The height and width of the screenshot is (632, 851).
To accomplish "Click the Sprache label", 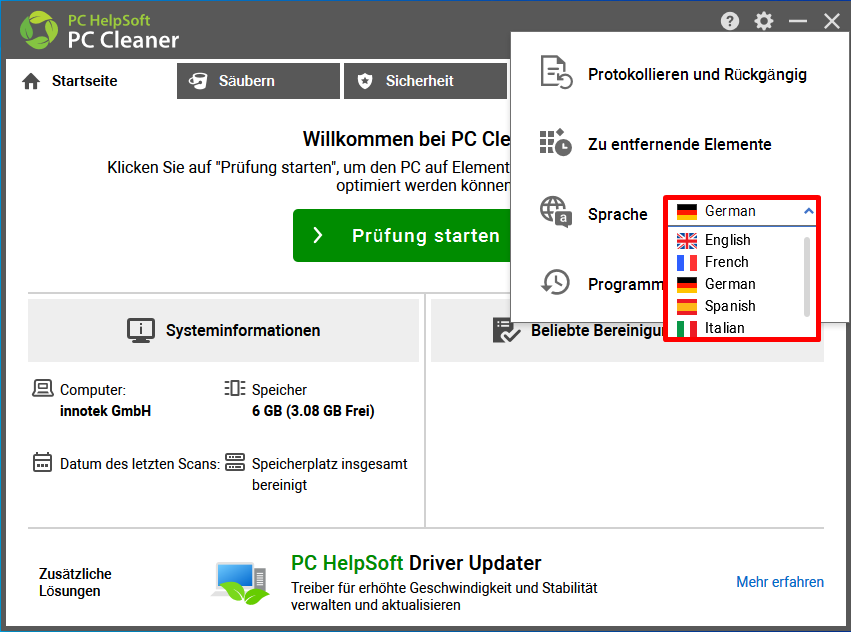I will pyautogui.click(x=618, y=214).
